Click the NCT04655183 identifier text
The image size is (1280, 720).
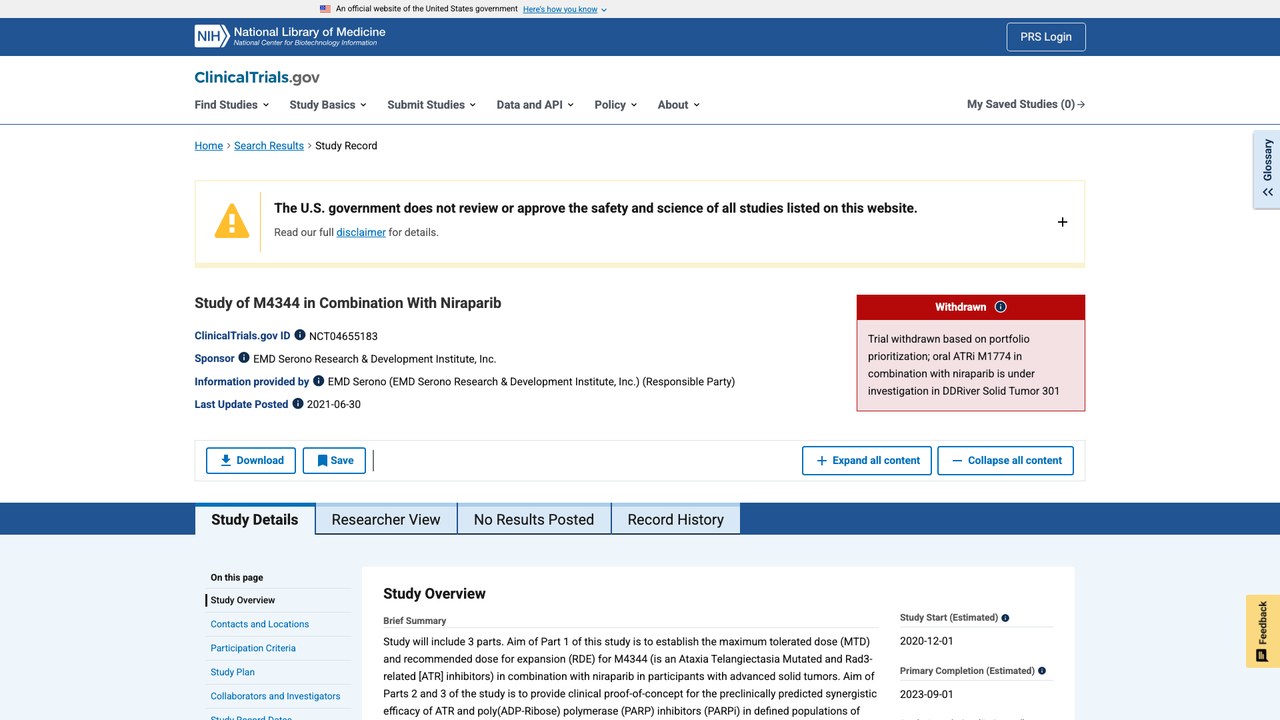343,336
